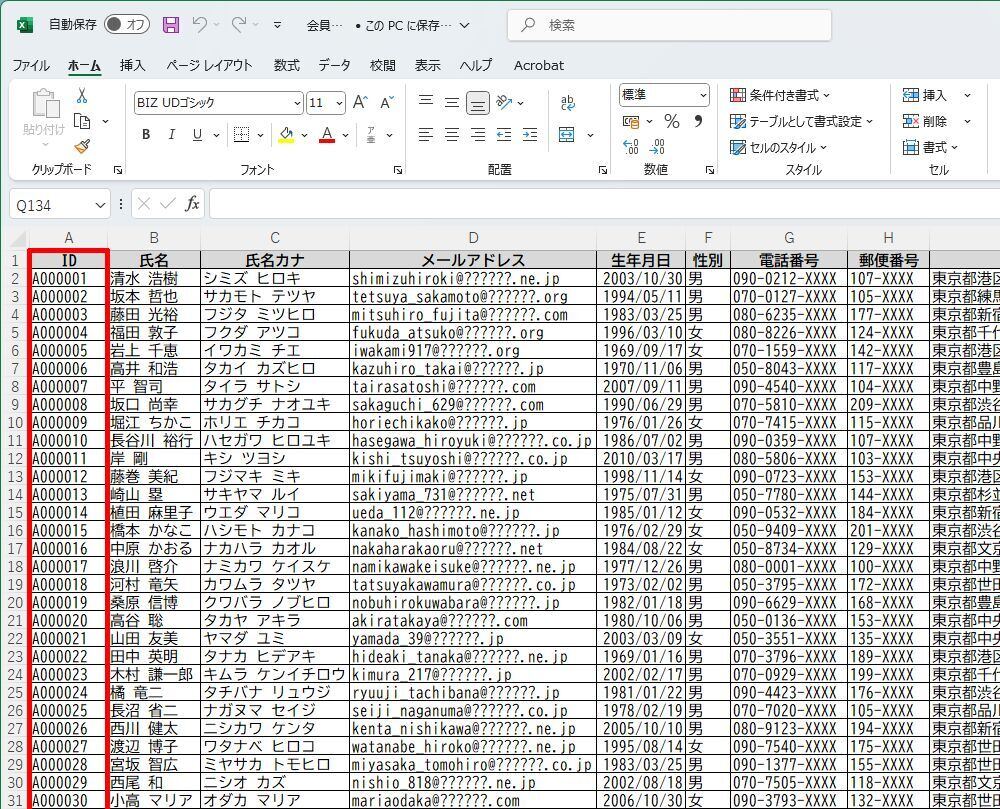Apply Bold formatting
The height and width of the screenshot is (809, 1000).
pyautogui.click(x=146, y=135)
